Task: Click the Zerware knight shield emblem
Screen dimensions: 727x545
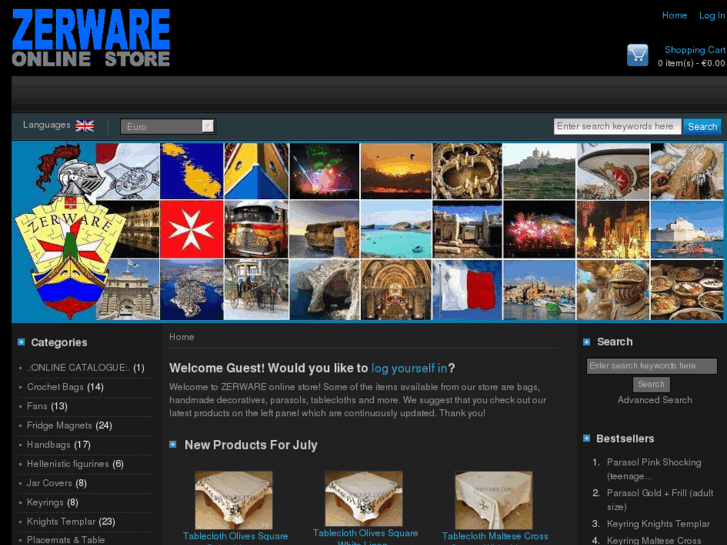Action: pos(70,232)
